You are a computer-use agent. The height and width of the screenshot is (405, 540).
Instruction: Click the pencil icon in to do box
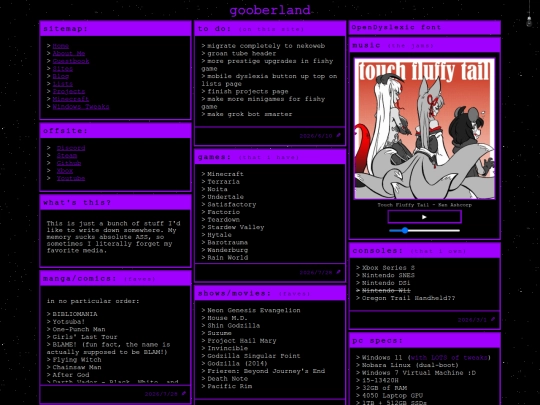pyautogui.click(x=338, y=135)
